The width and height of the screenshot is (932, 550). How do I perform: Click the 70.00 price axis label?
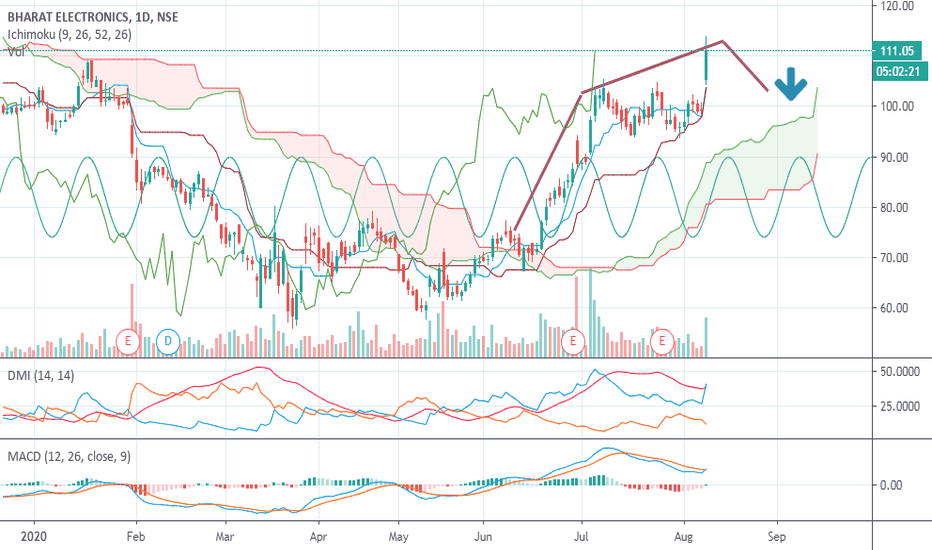(x=894, y=257)
